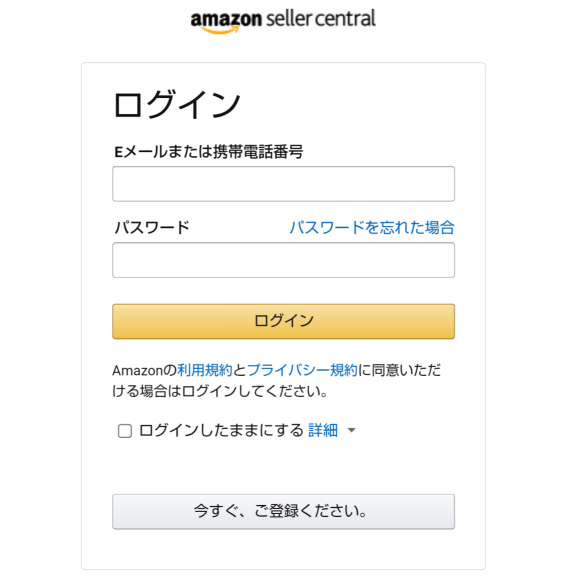Click the "seller central" text in logo
This screenshot has height=578, width=578.
pyautogui.click(x=320, y=18)
